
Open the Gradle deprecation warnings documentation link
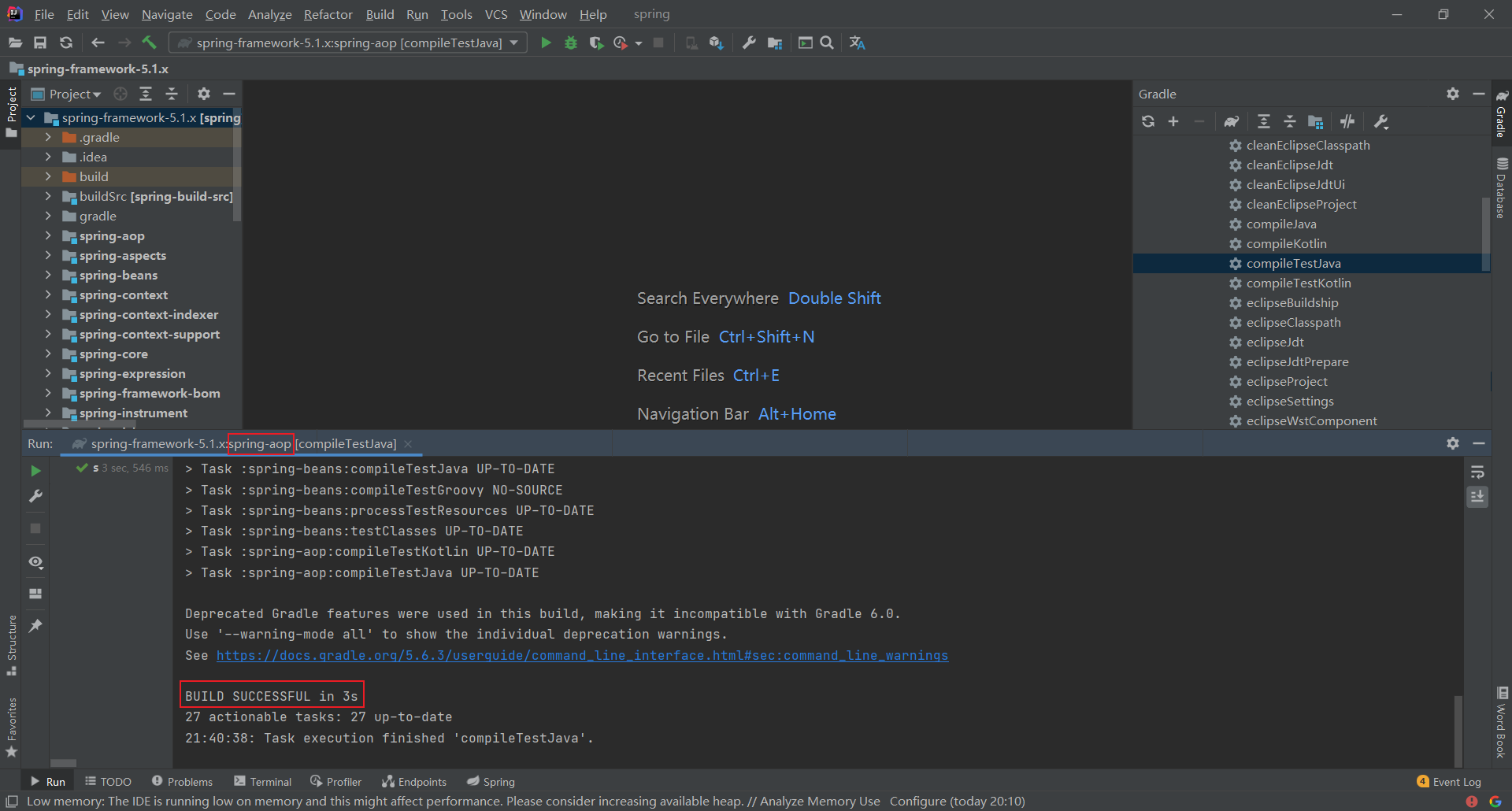pos(583,655)
